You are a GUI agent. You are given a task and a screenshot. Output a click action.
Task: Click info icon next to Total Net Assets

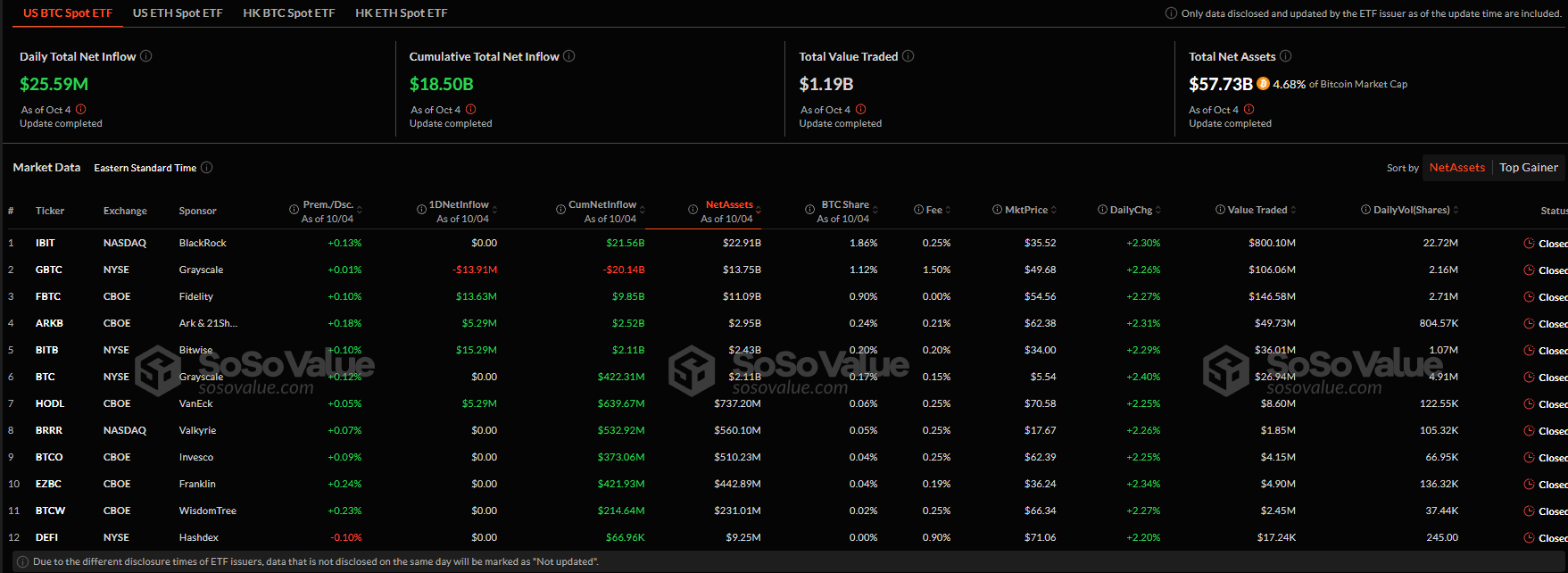(x=1286, y=56)
